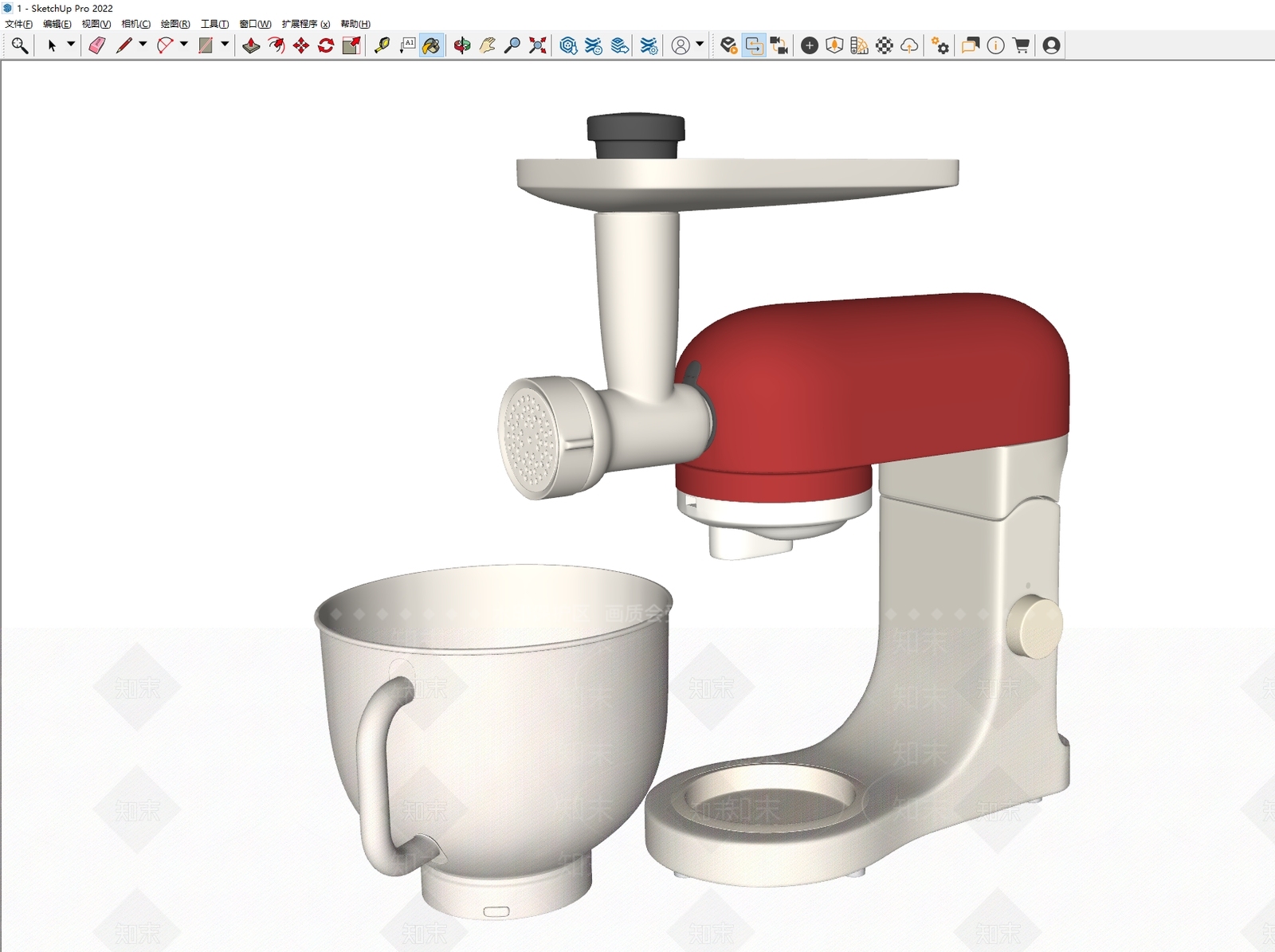Click the Zoom Extents icon

click(538, 45)
